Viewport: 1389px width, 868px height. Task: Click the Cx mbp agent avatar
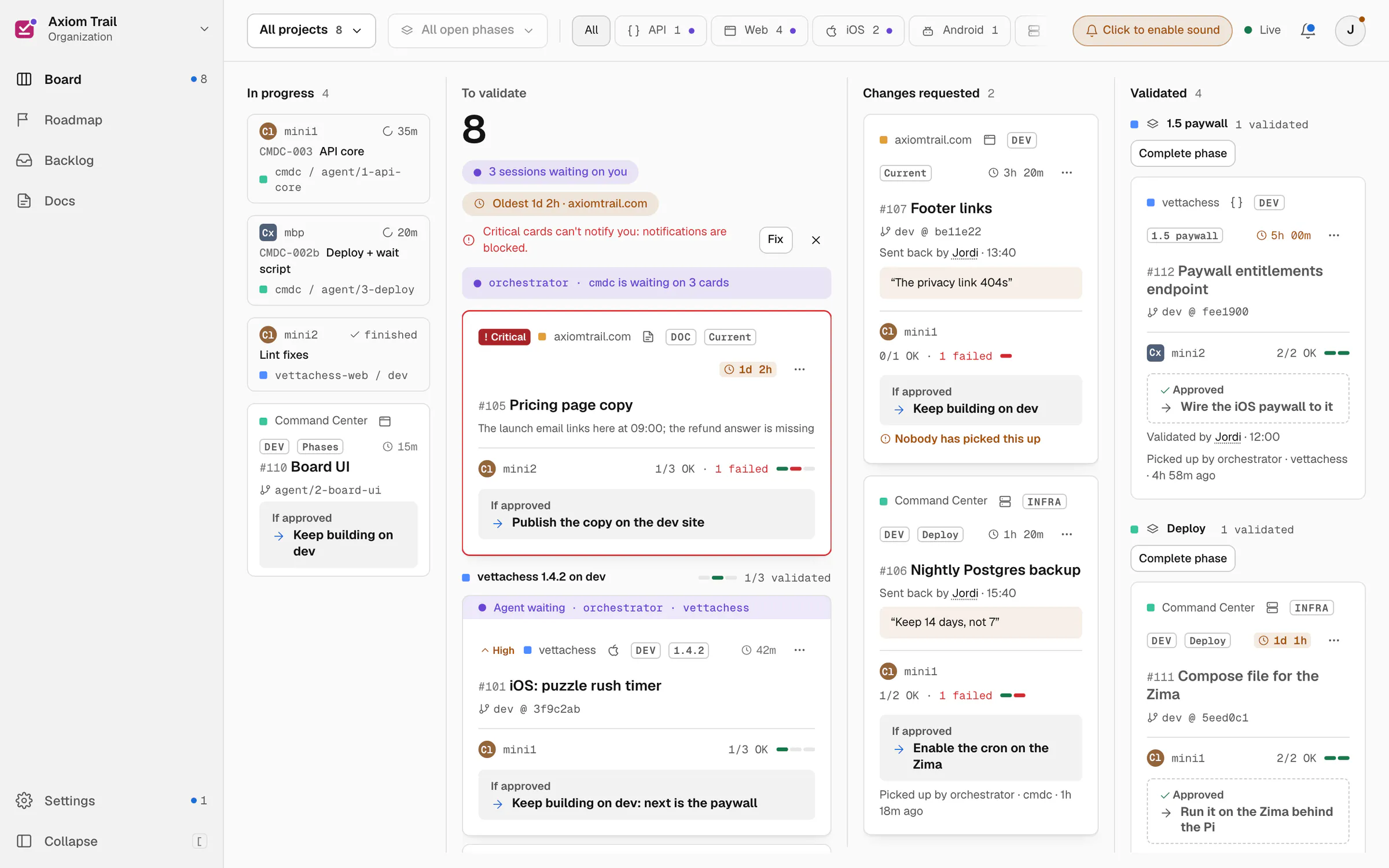pos(268,233)
